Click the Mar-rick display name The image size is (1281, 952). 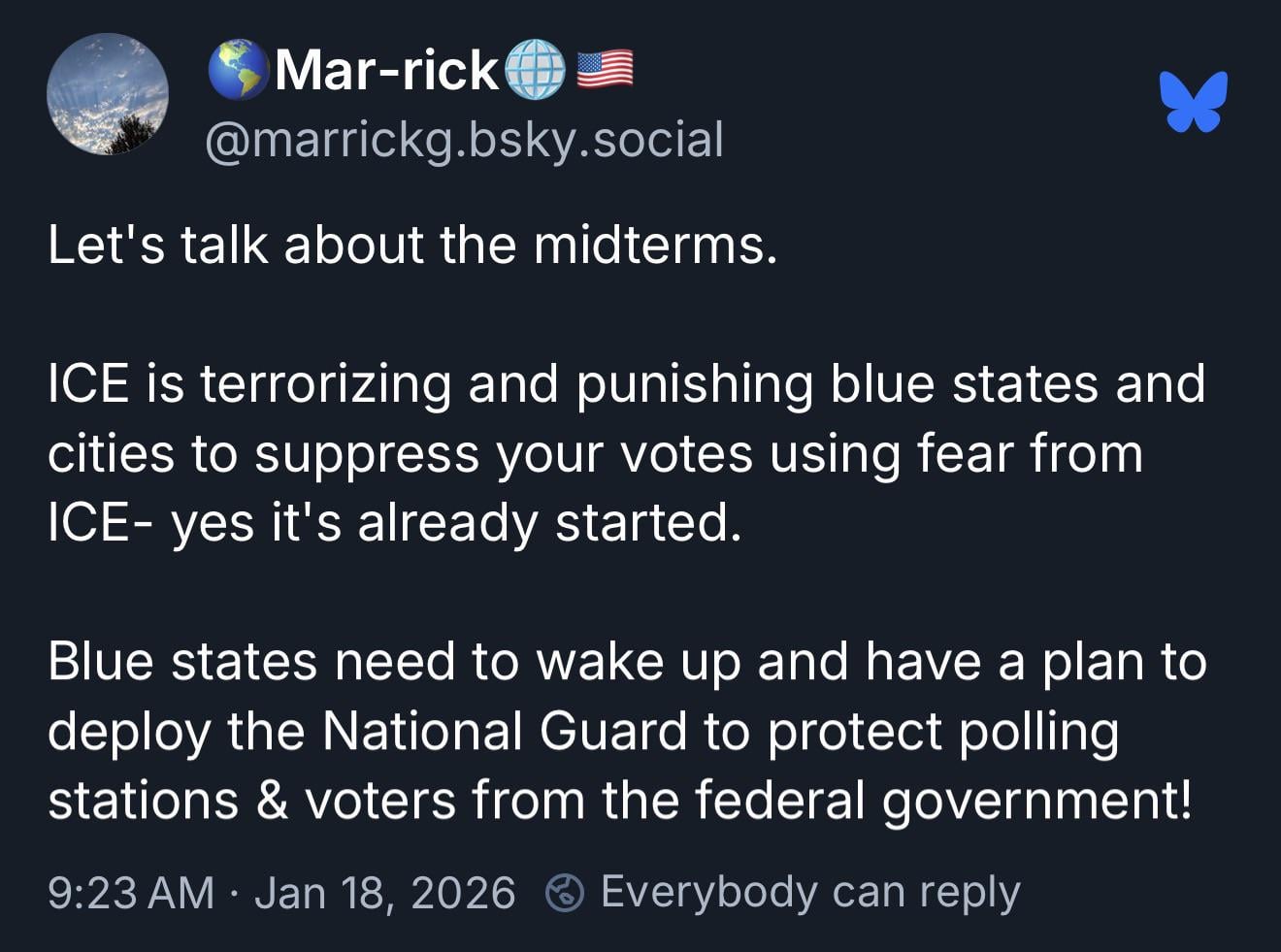pos(386,70)
